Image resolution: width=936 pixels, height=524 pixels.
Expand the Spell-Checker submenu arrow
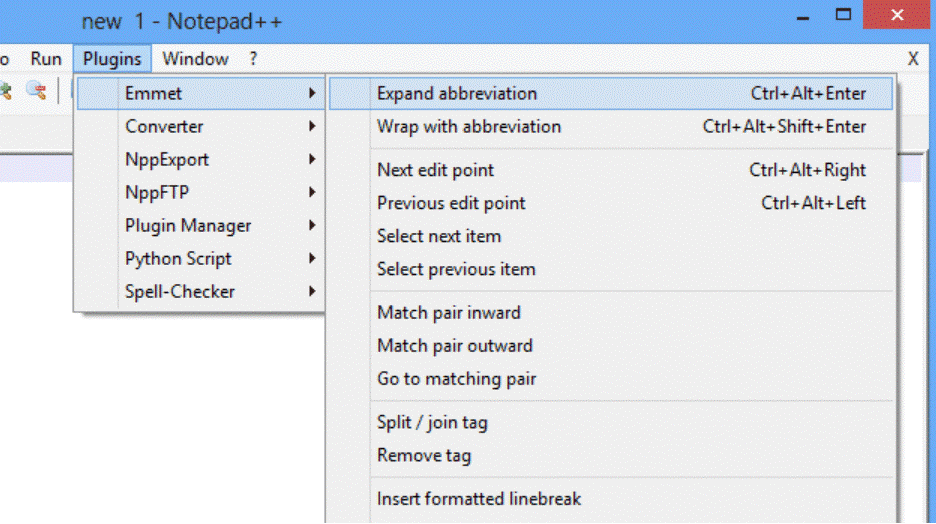[x=312, y=291]
